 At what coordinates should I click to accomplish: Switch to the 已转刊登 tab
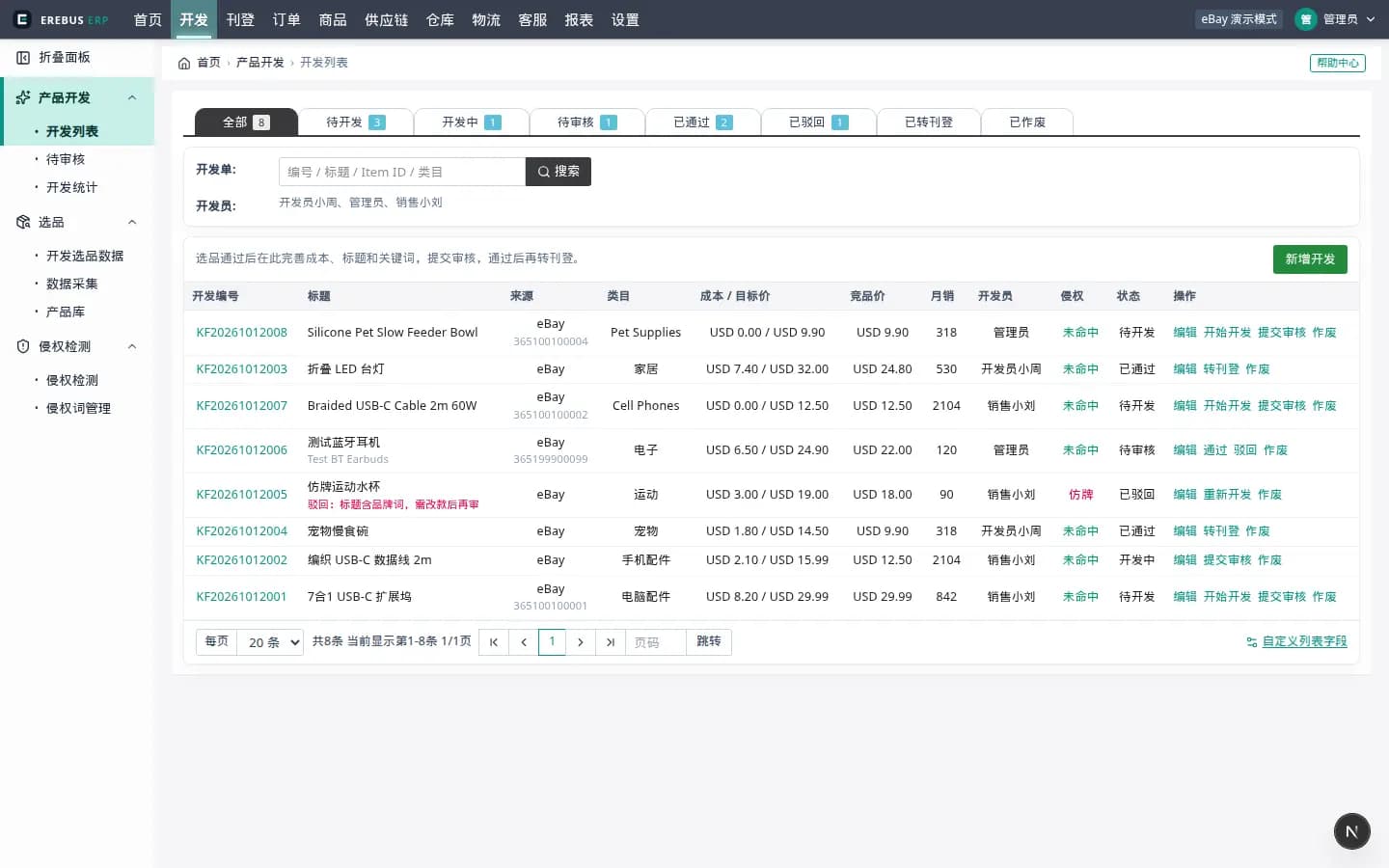click(x=929, y=122)
